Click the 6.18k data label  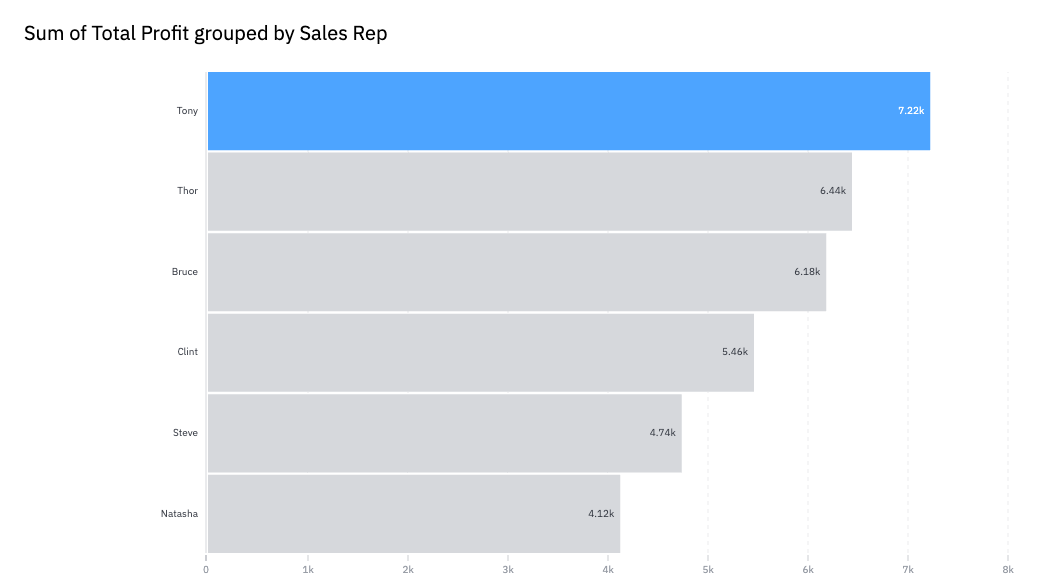[x=807, y=272]
